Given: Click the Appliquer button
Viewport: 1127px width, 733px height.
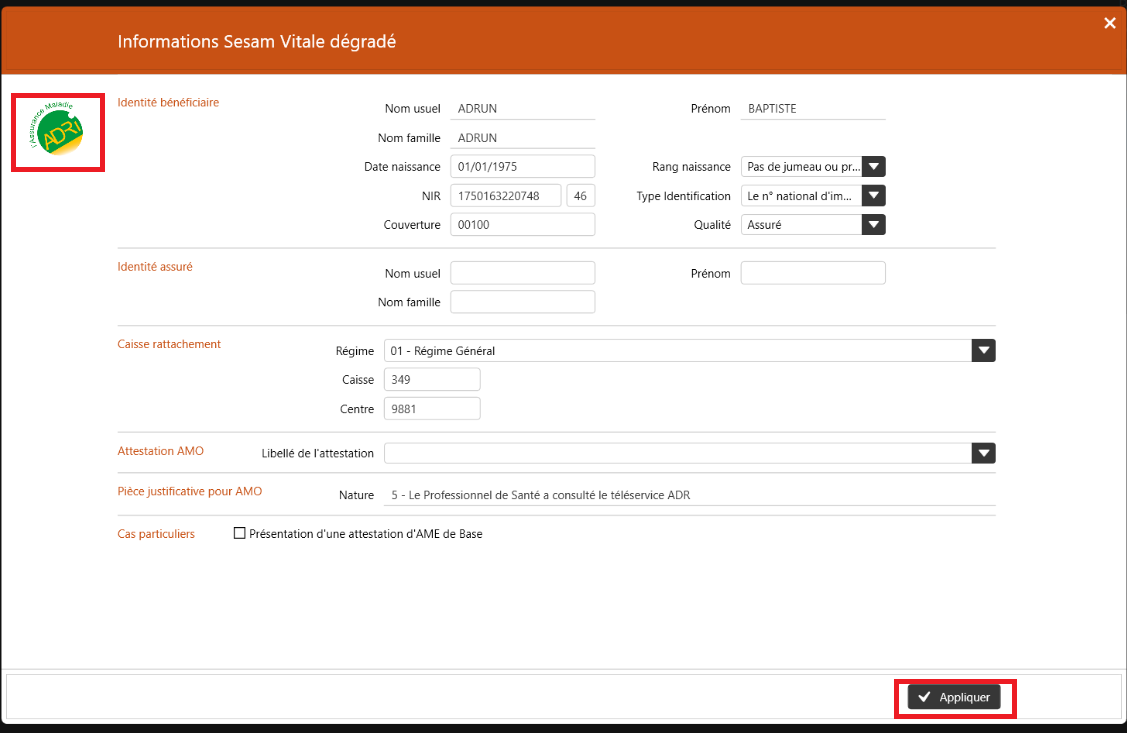Looking at the screenshot, I should [x=954, y=698].
